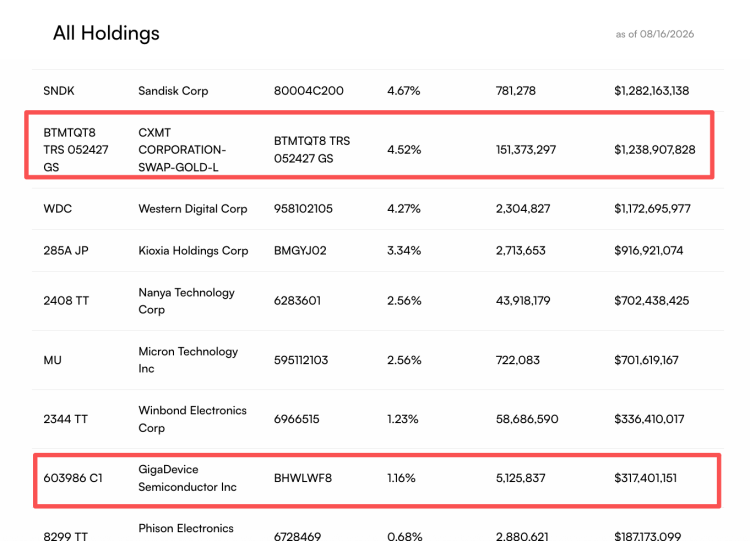Click the 2344 TT ticker cell
Screen dimensions: 750x541
coord(66,420)
